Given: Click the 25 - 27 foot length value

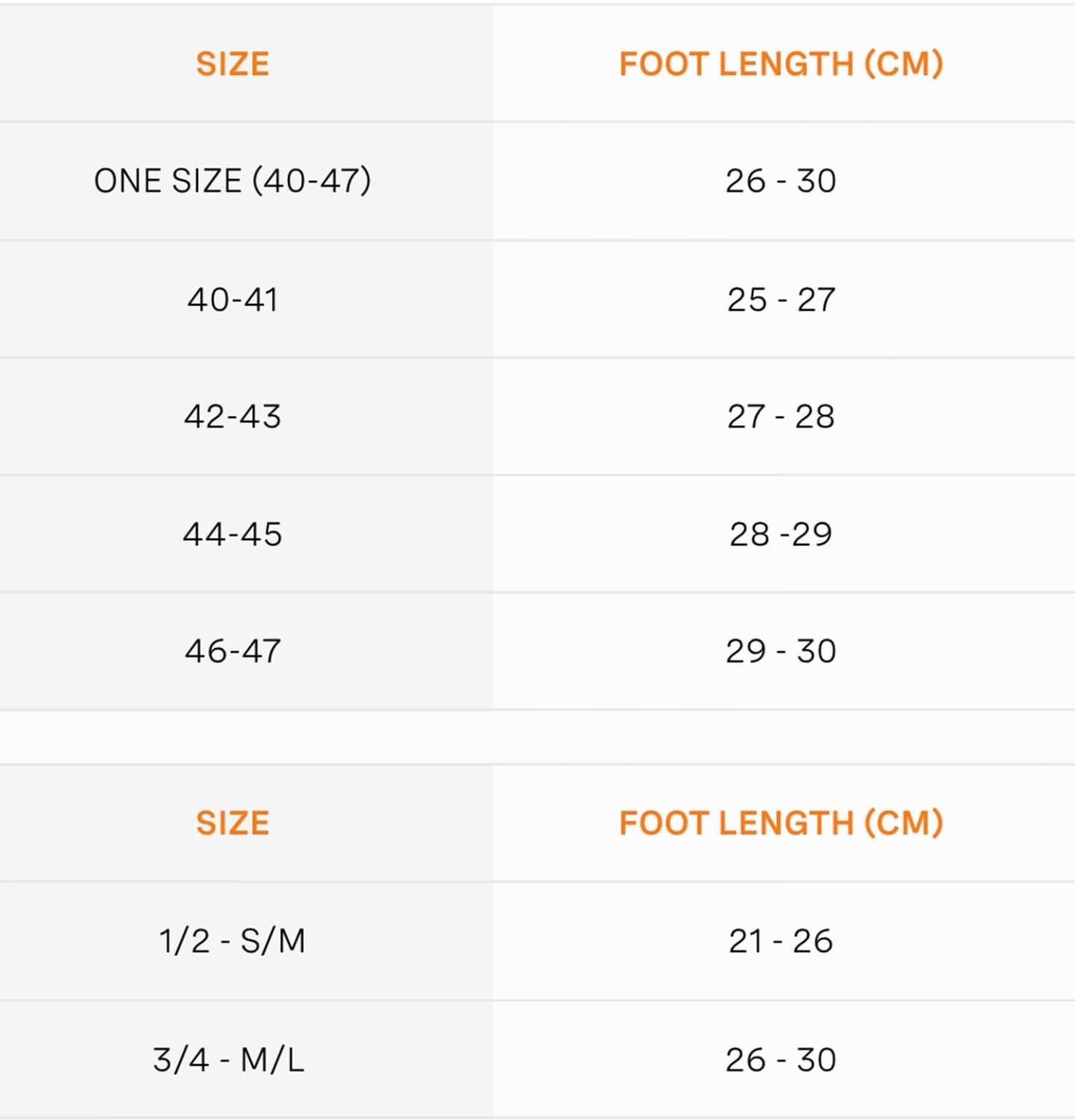Looking at the screenshot, I should pos(781,299).
